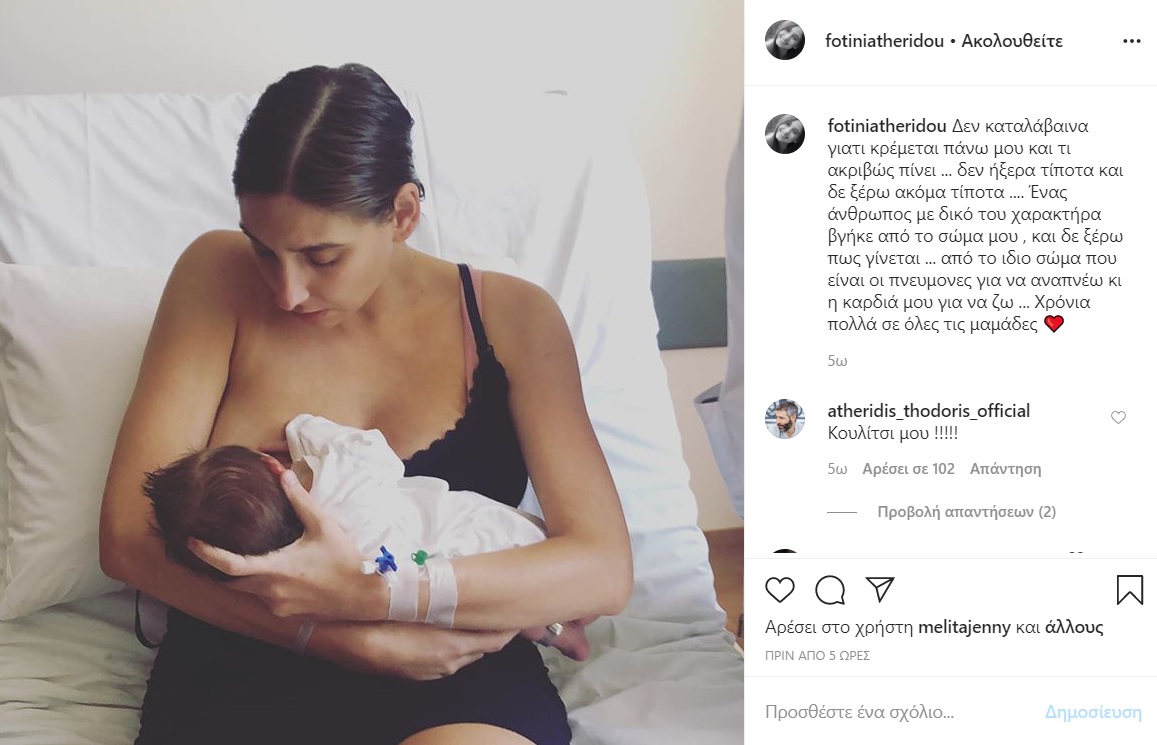The width and height of the screenshot is (1157, 745).
Task: Open atheridis_thodoris_official comment avatar
Action: (x=785, y=419)
